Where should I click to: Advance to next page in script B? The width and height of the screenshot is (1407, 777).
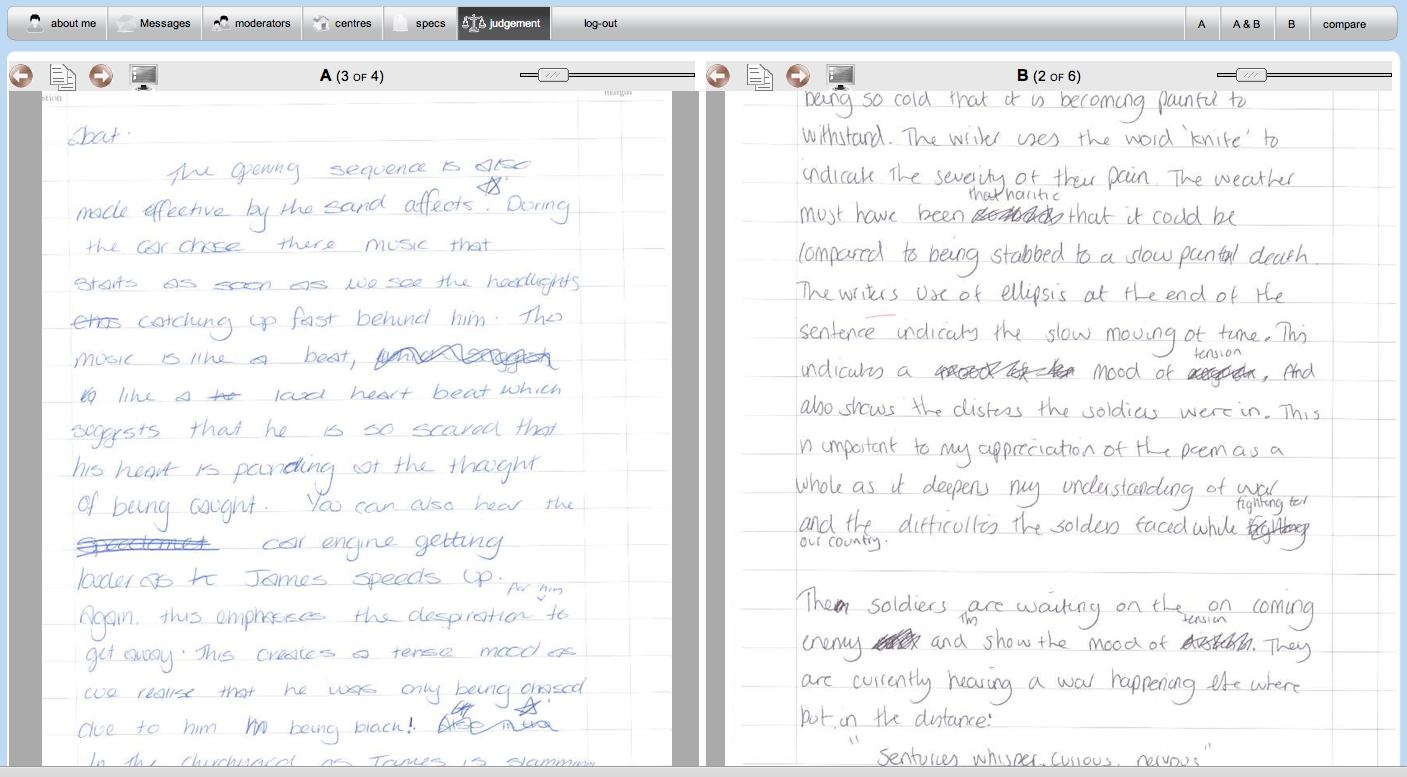pos(798,76)
